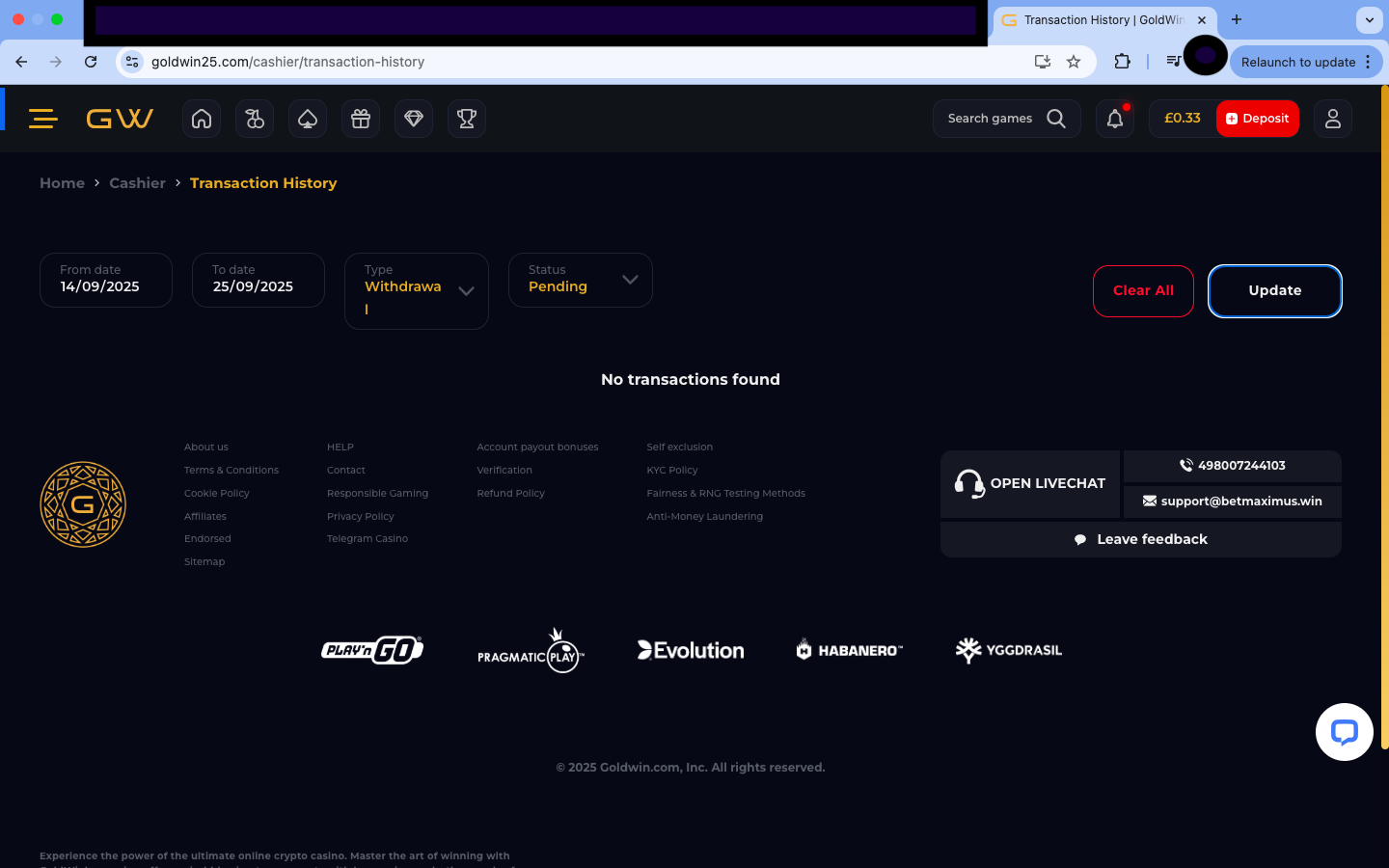Expand the Type dropdown showing Withdrawal

pyautogui.click(x=417, y=290)
